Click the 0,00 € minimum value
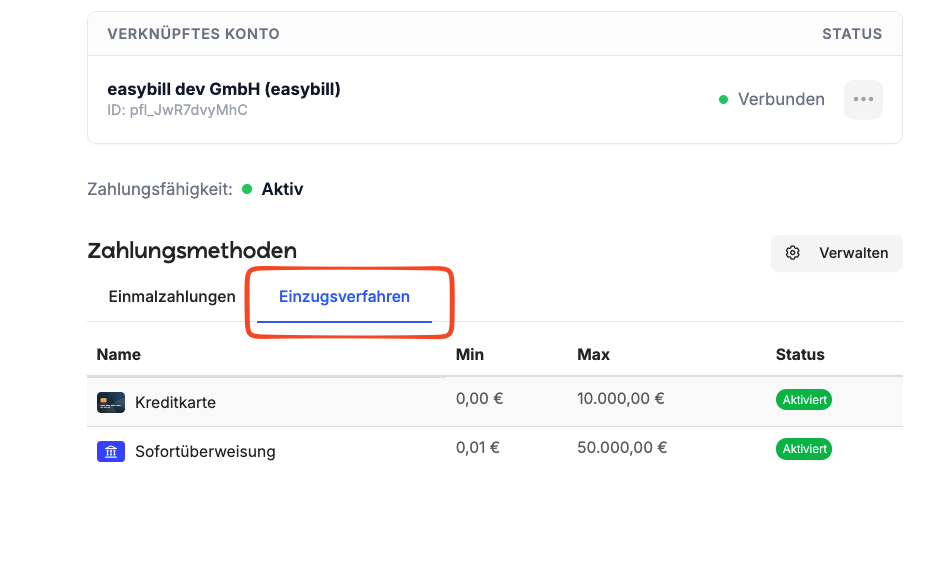Viewport: 942px width, 578px height. [x=479, y=399]
